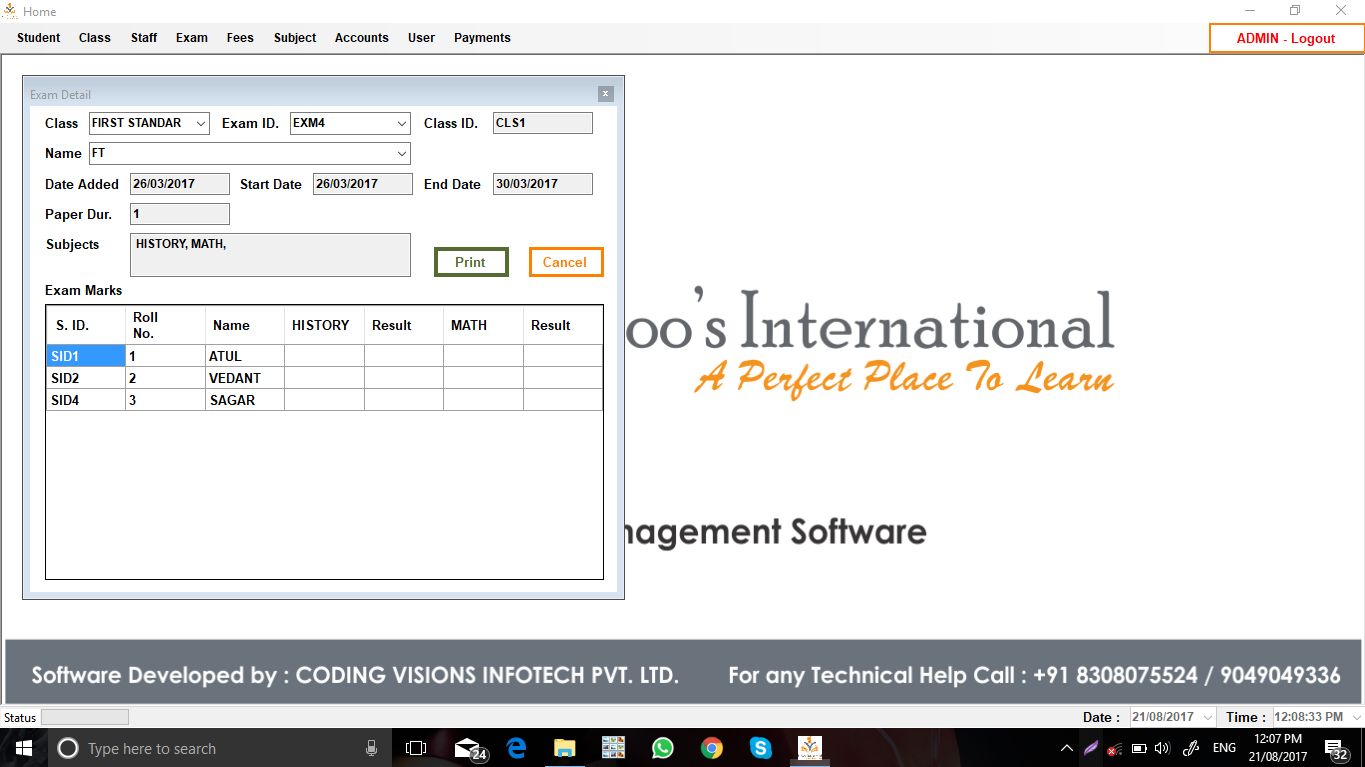Click the ADMIN - Logout button
1365x767 pixels.
coord(1286,38)
